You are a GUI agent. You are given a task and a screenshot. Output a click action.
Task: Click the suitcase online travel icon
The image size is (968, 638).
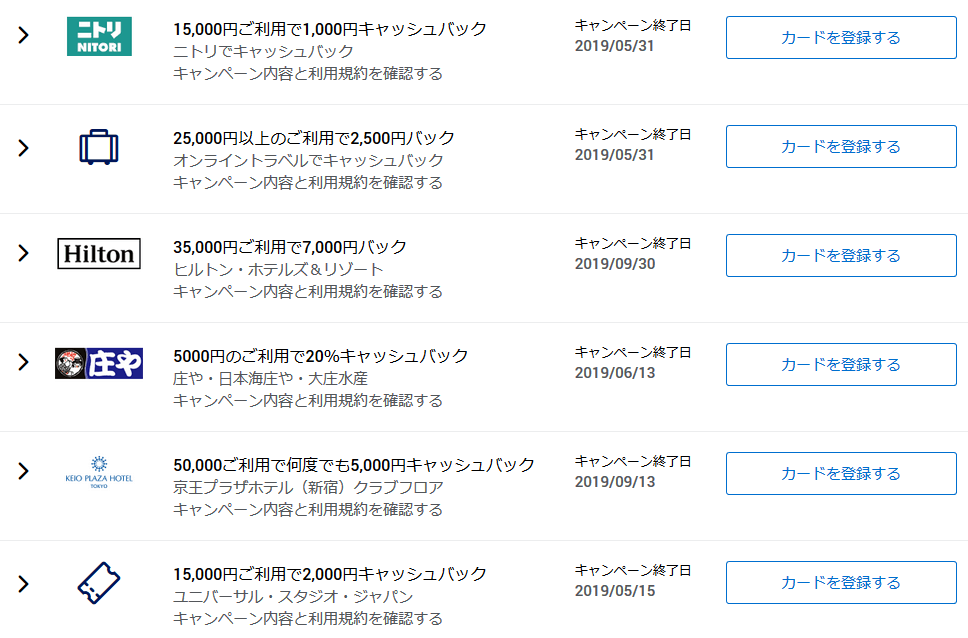coord(99,147)
